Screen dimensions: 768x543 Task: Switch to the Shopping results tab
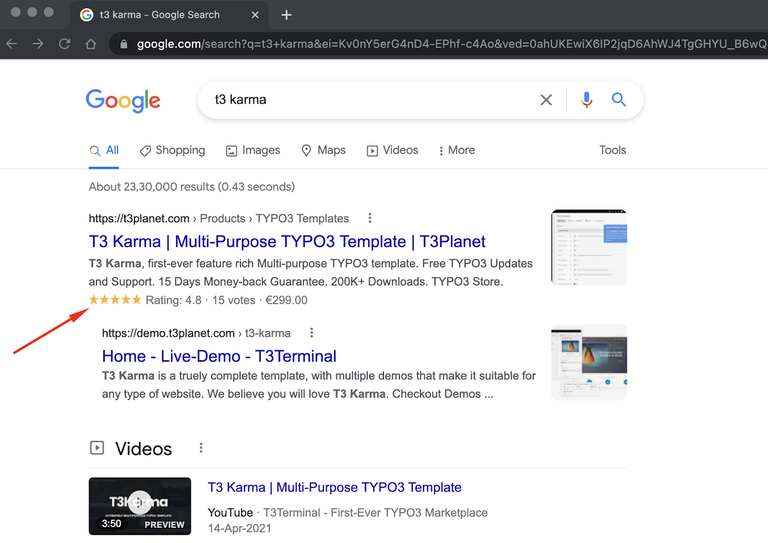point(172,150)
